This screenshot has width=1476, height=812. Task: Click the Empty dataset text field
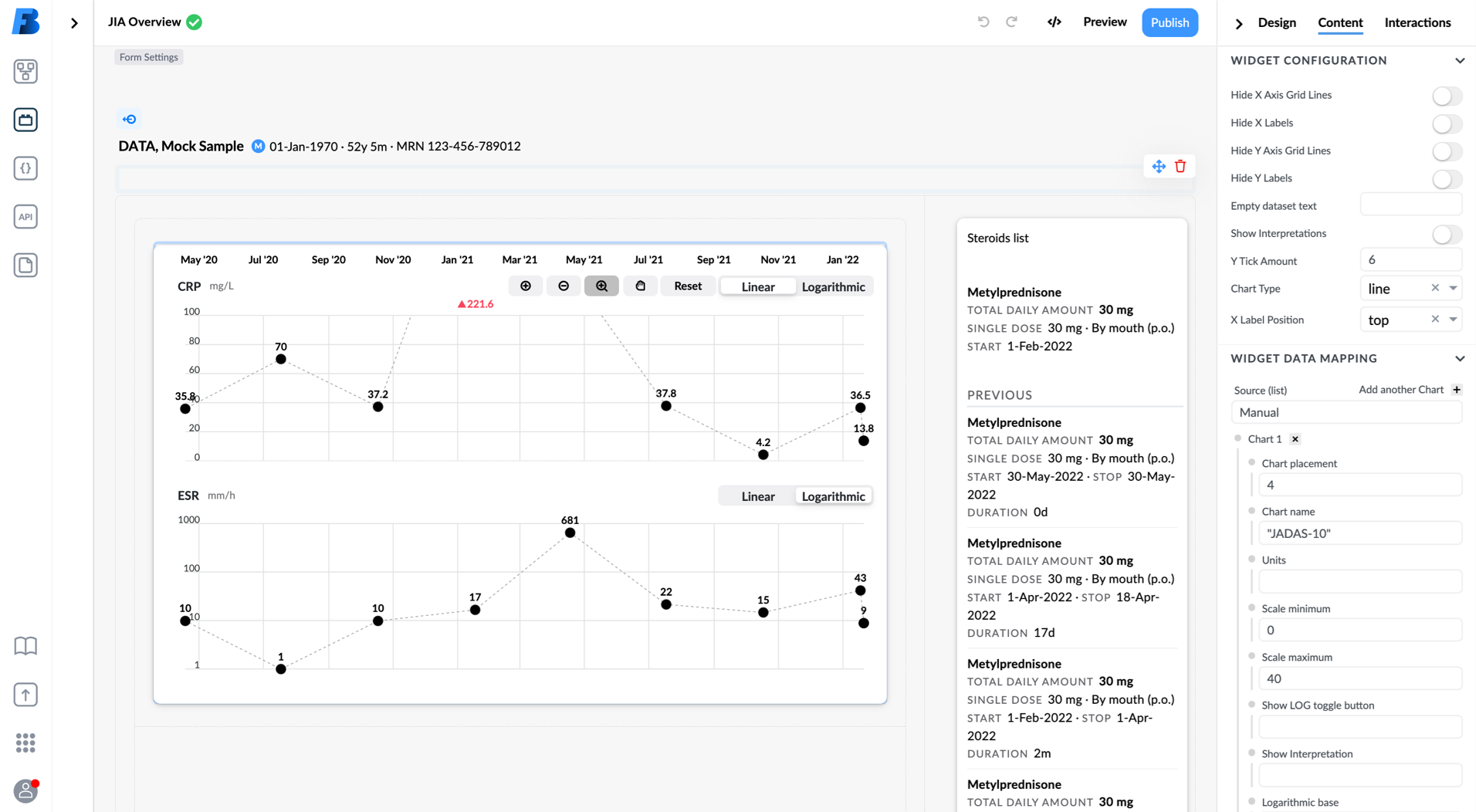[1411, 205]
